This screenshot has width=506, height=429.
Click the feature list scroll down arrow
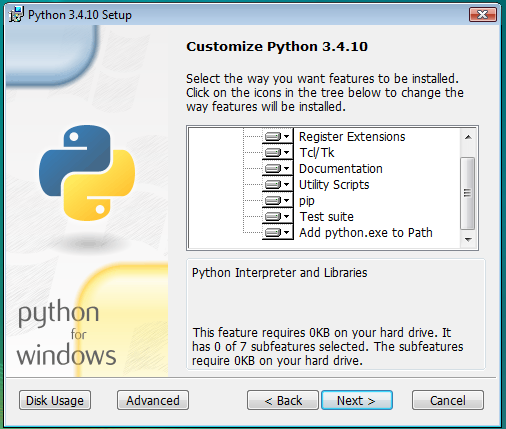468,240
